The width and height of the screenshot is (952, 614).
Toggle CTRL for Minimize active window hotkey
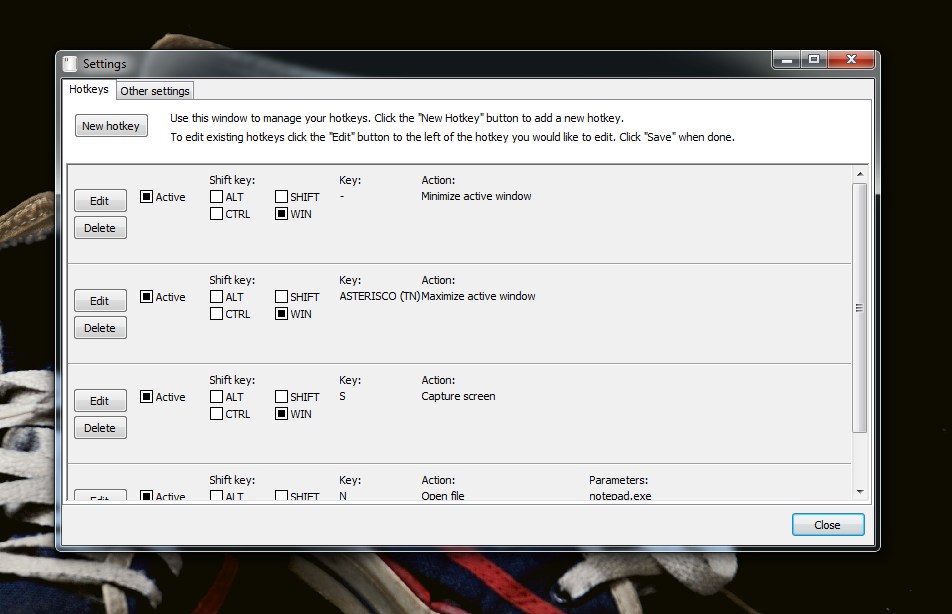(x=216, y=214)
